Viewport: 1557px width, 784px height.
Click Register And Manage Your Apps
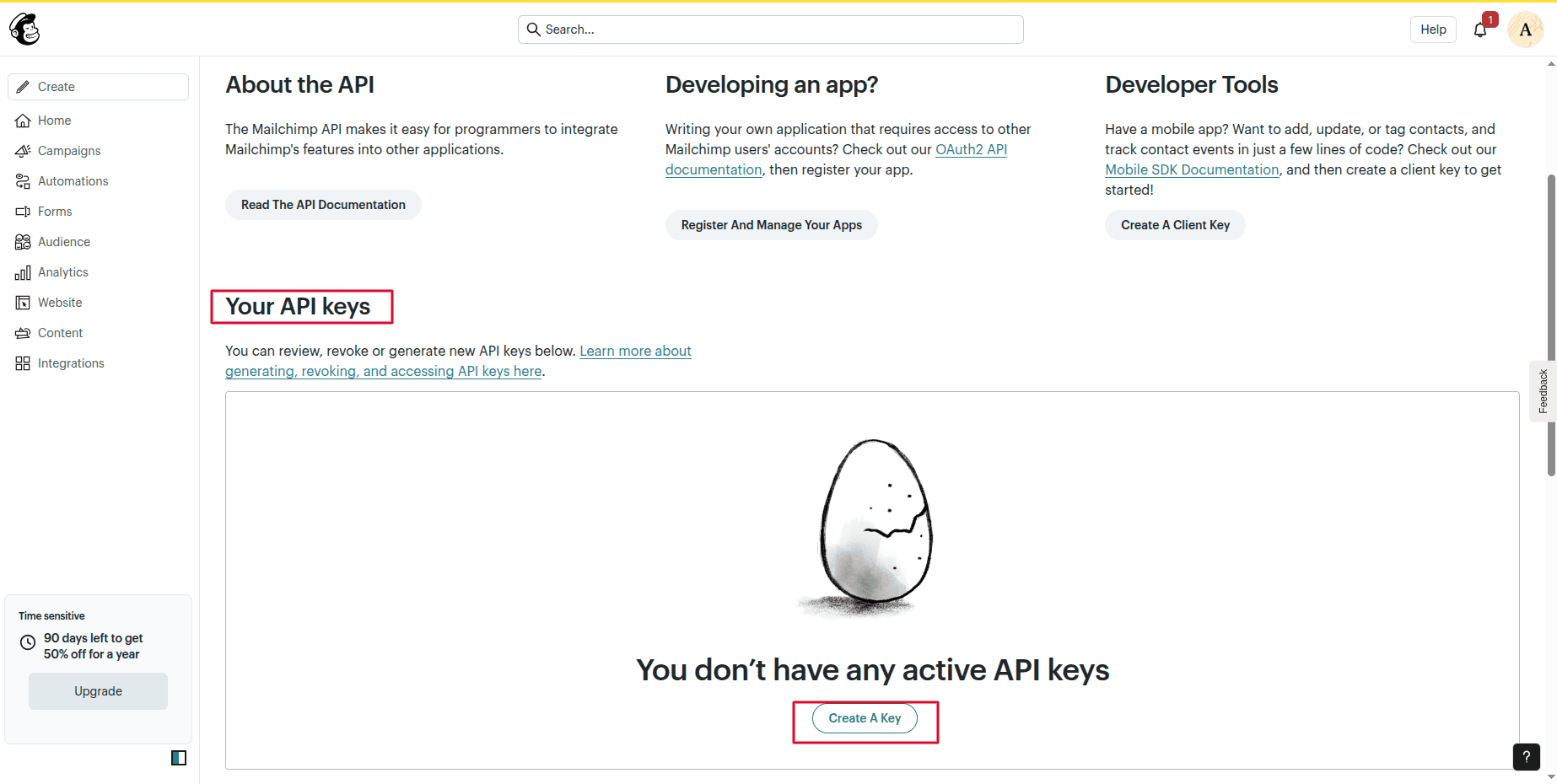pos(771,225)
